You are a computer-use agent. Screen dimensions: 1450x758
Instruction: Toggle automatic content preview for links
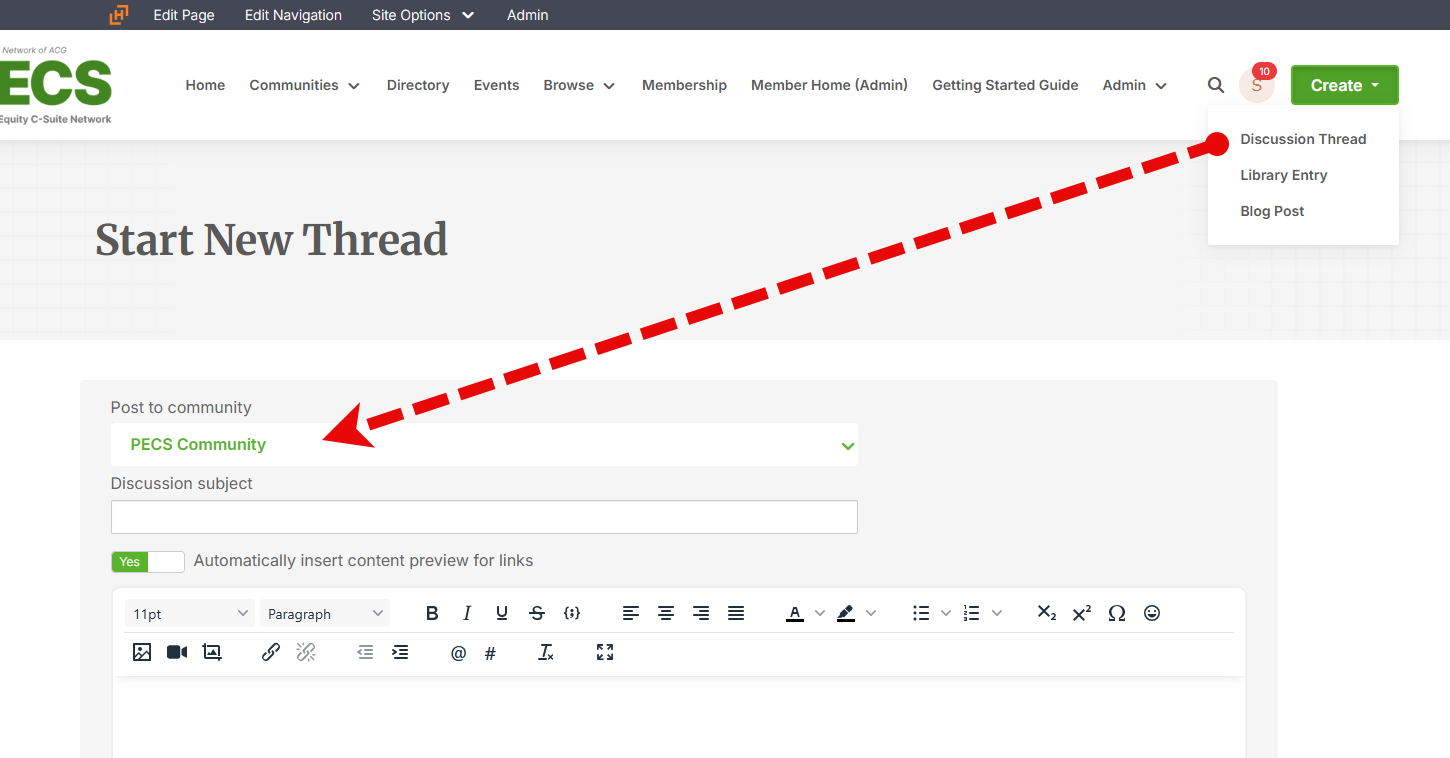click(x=148, y=561)
